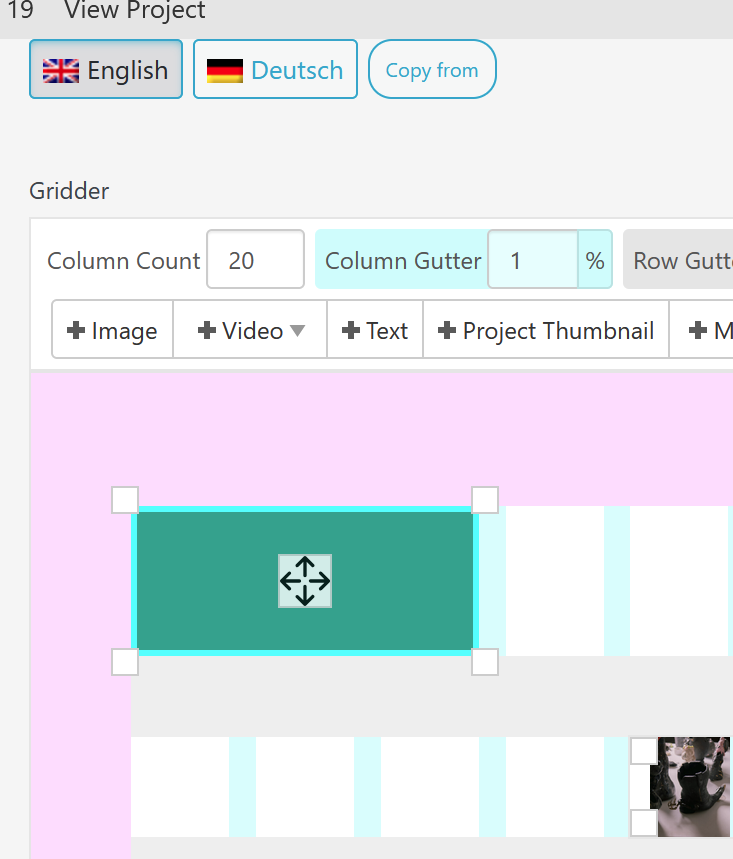The height and width of the screenshot is (859, 733).
Task: Open the View Project link
Action: [x=135, y=12]
